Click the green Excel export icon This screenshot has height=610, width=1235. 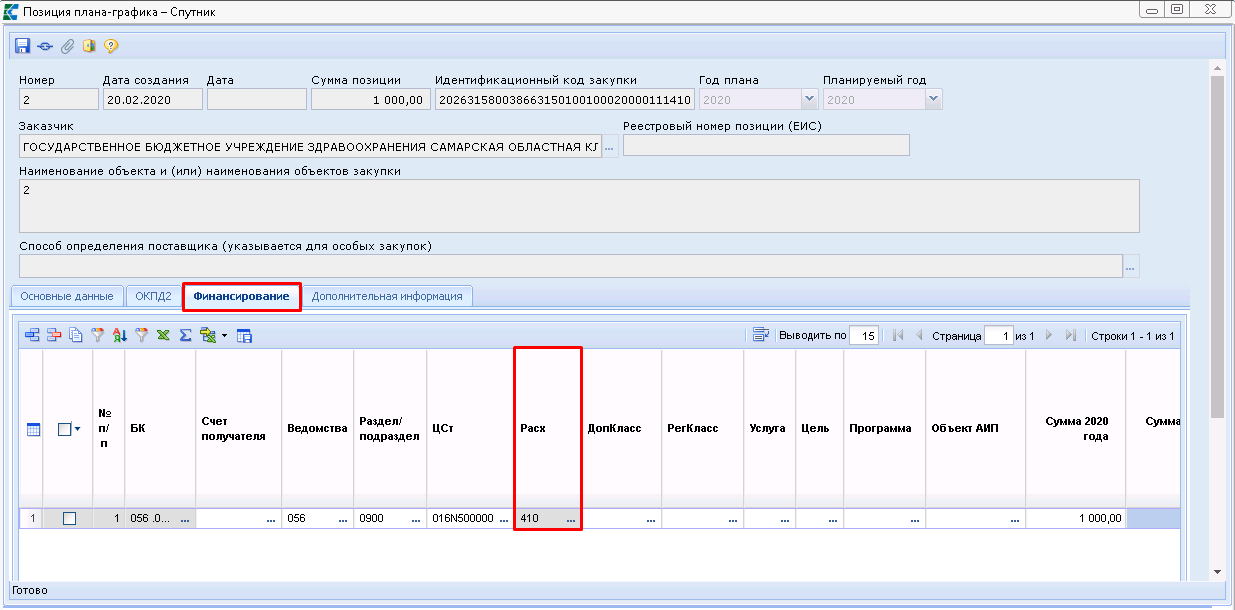click(163, 336)
